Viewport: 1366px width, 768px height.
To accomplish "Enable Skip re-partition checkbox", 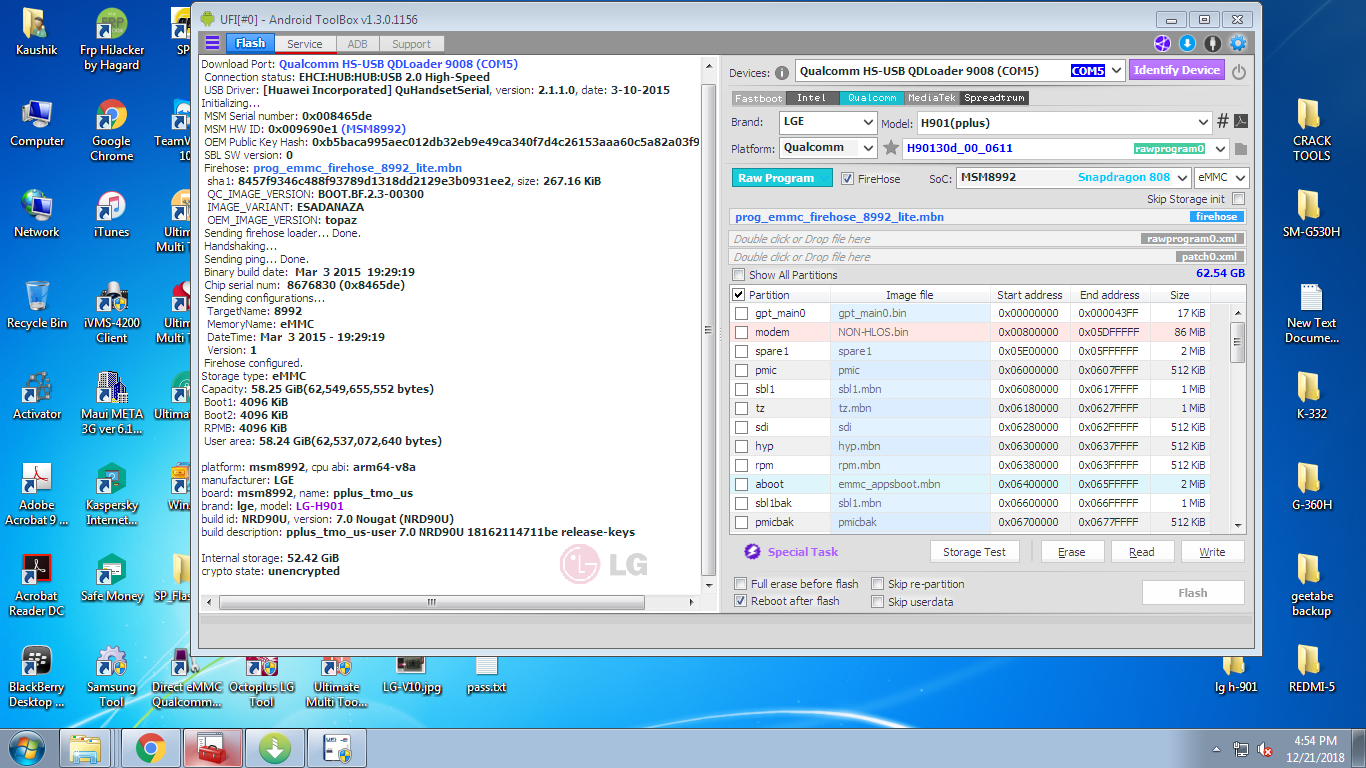I will click(x=877, y=584).
